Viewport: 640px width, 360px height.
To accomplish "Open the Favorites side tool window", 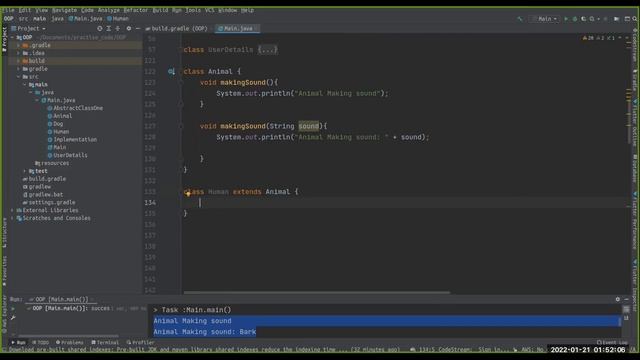I will click(4, 271).
